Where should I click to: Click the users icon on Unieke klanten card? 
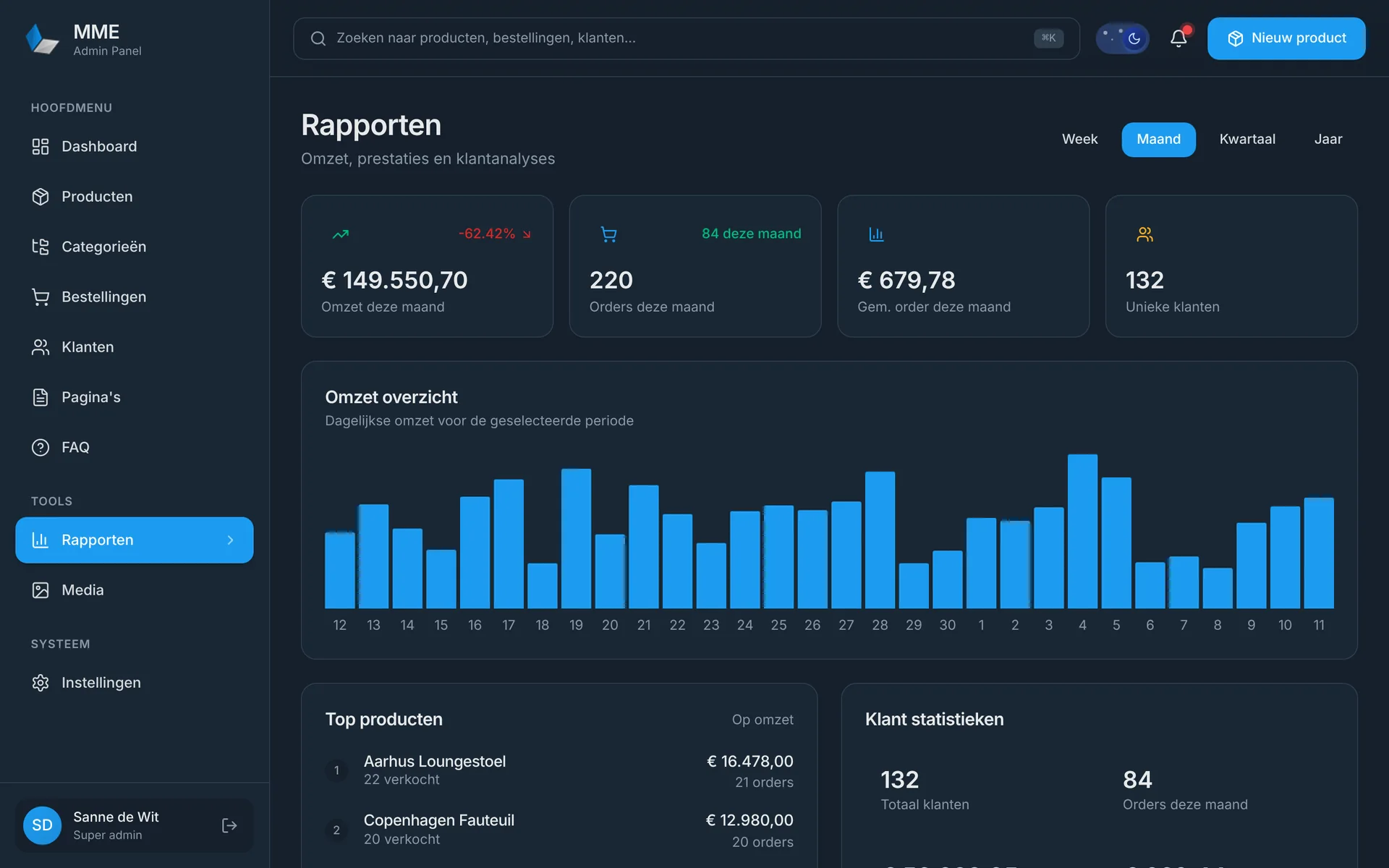(x=1144, y=234)
